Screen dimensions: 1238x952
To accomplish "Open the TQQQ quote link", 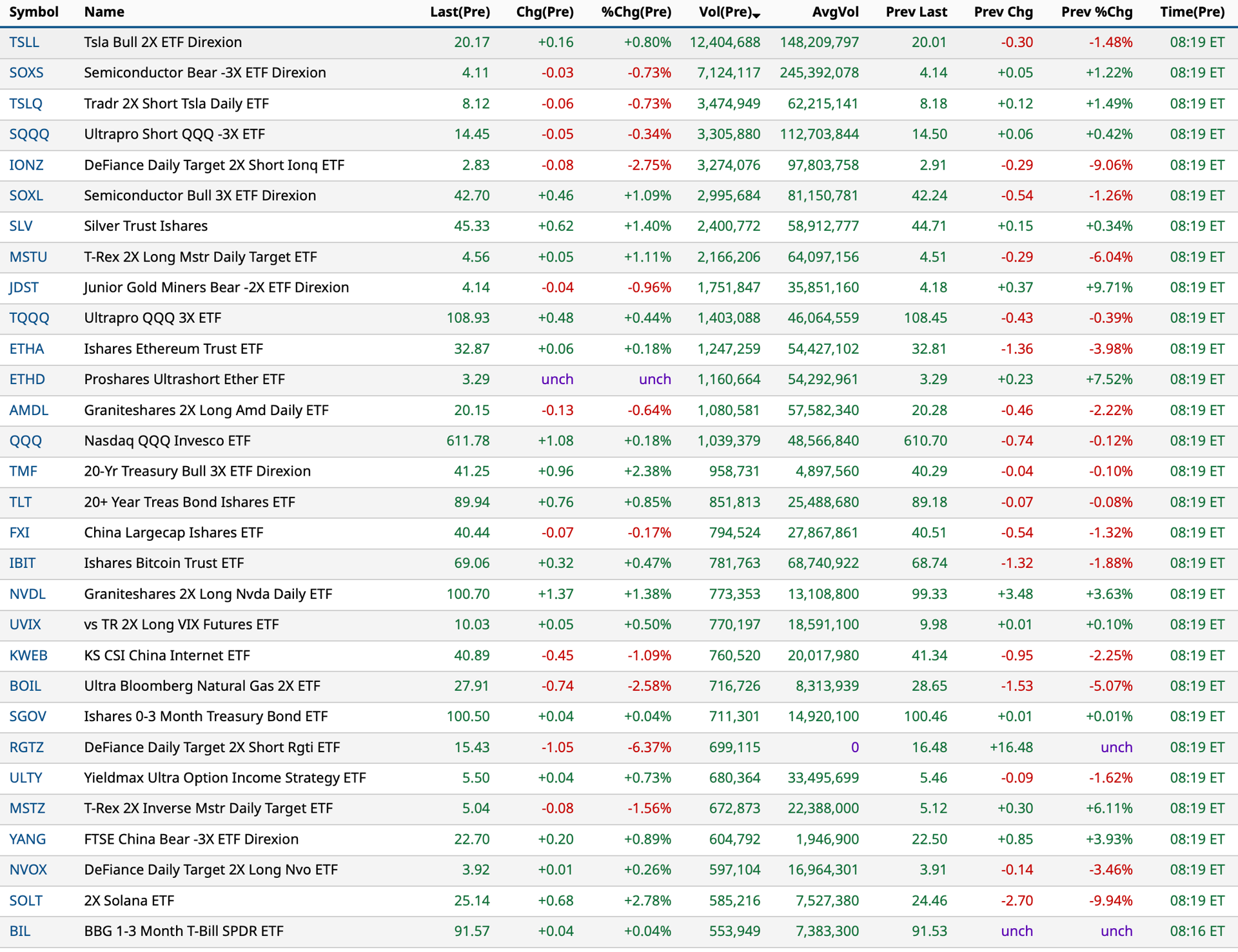I will click(29, 318).
